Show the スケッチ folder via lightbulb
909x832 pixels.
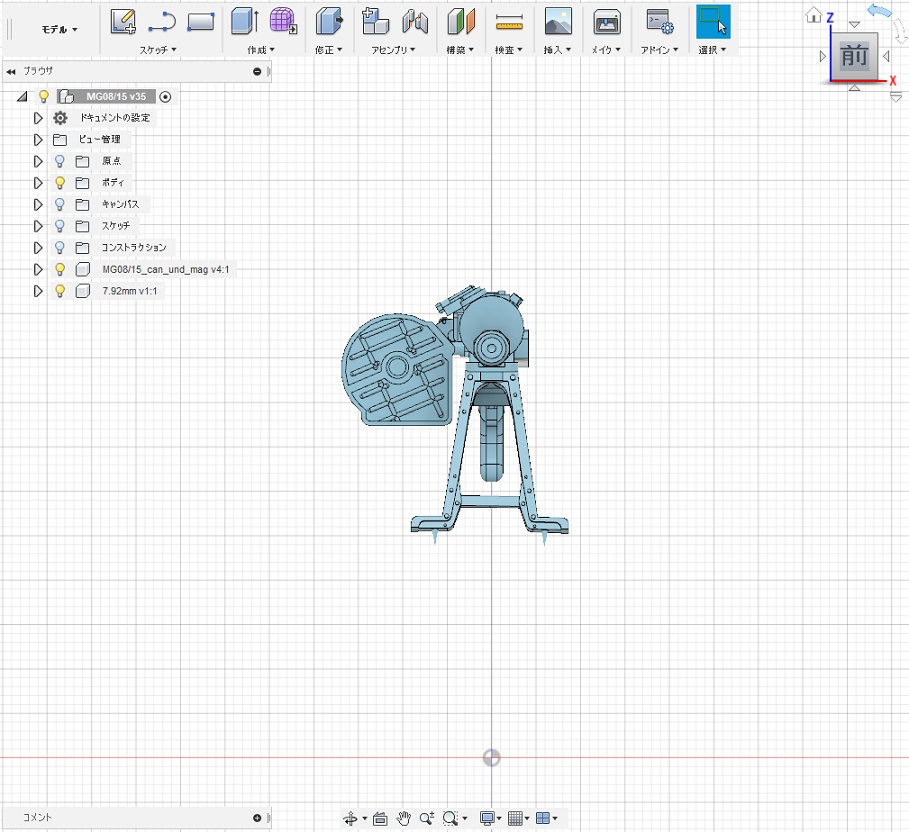[x=60, y=226]
